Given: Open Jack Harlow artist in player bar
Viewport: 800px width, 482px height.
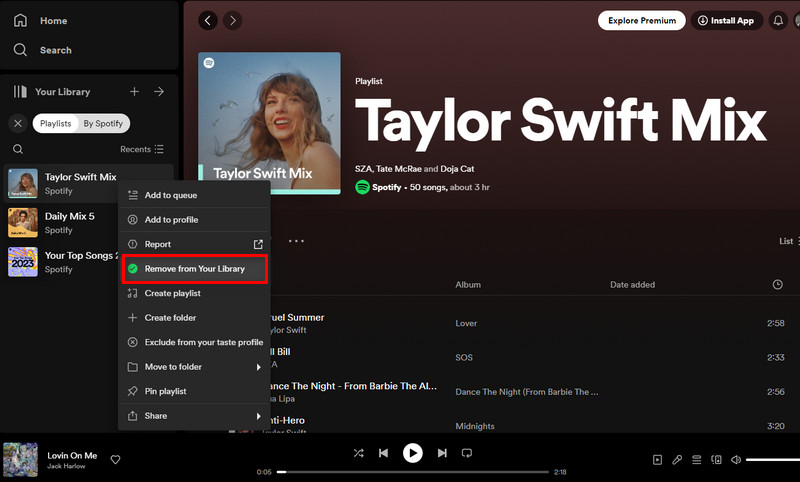Looking at the screenshot, I should pyautogui.click(x=66, y=466).
